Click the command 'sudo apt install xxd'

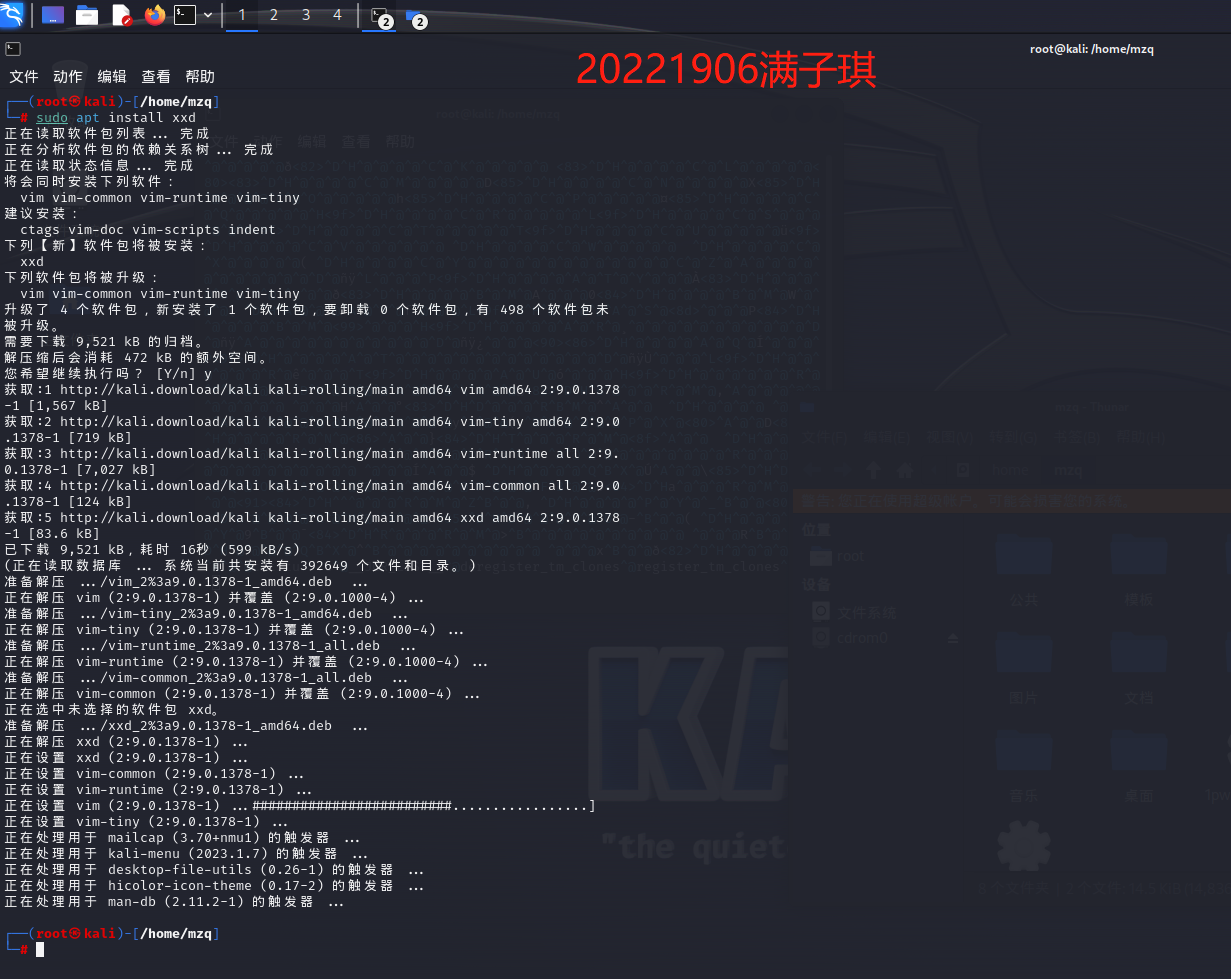116,117
